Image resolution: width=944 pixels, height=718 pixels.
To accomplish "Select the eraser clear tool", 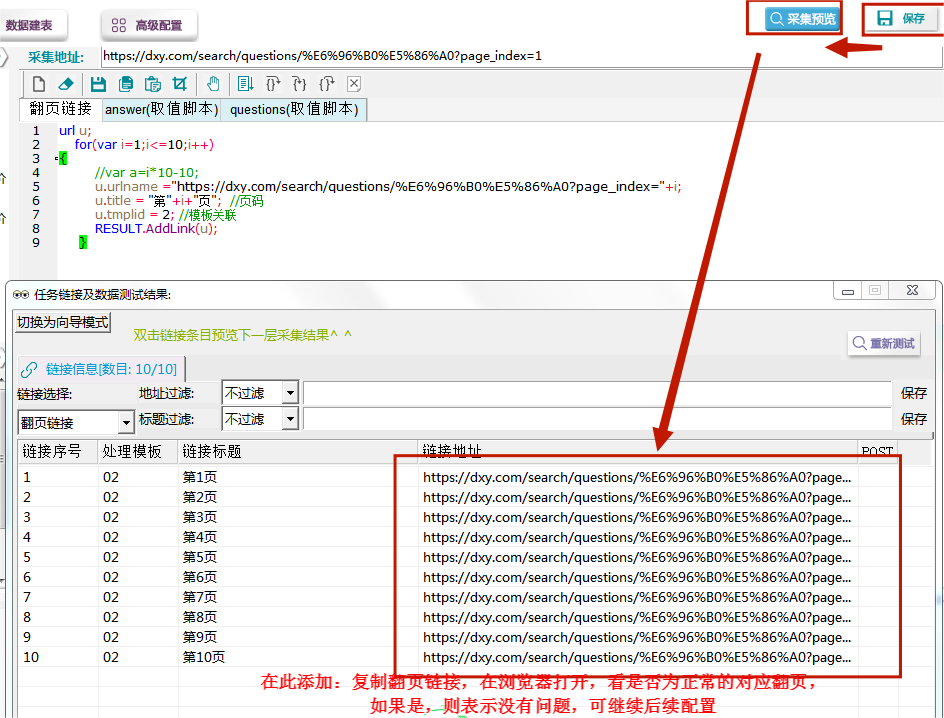I will pos(66,84).
